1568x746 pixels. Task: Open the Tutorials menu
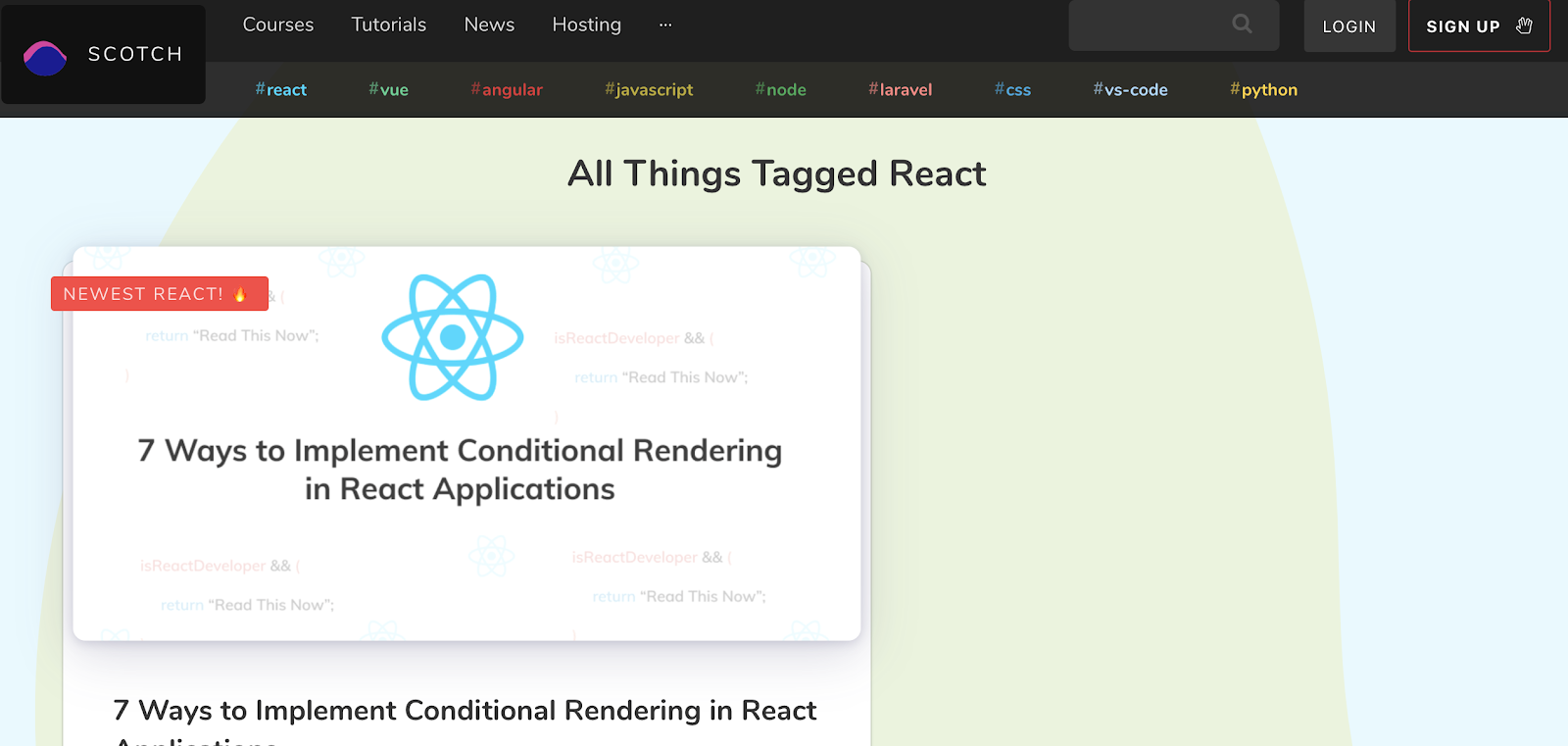[389, 25]
